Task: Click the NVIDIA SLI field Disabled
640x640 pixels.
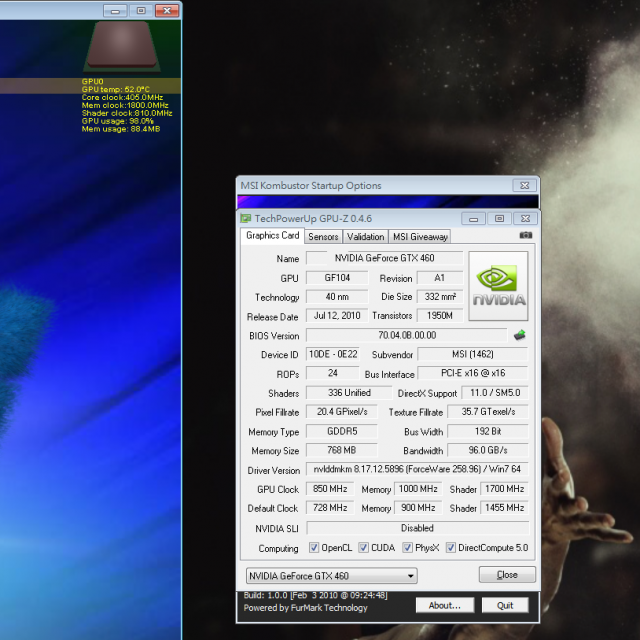Action: point(417,528)
